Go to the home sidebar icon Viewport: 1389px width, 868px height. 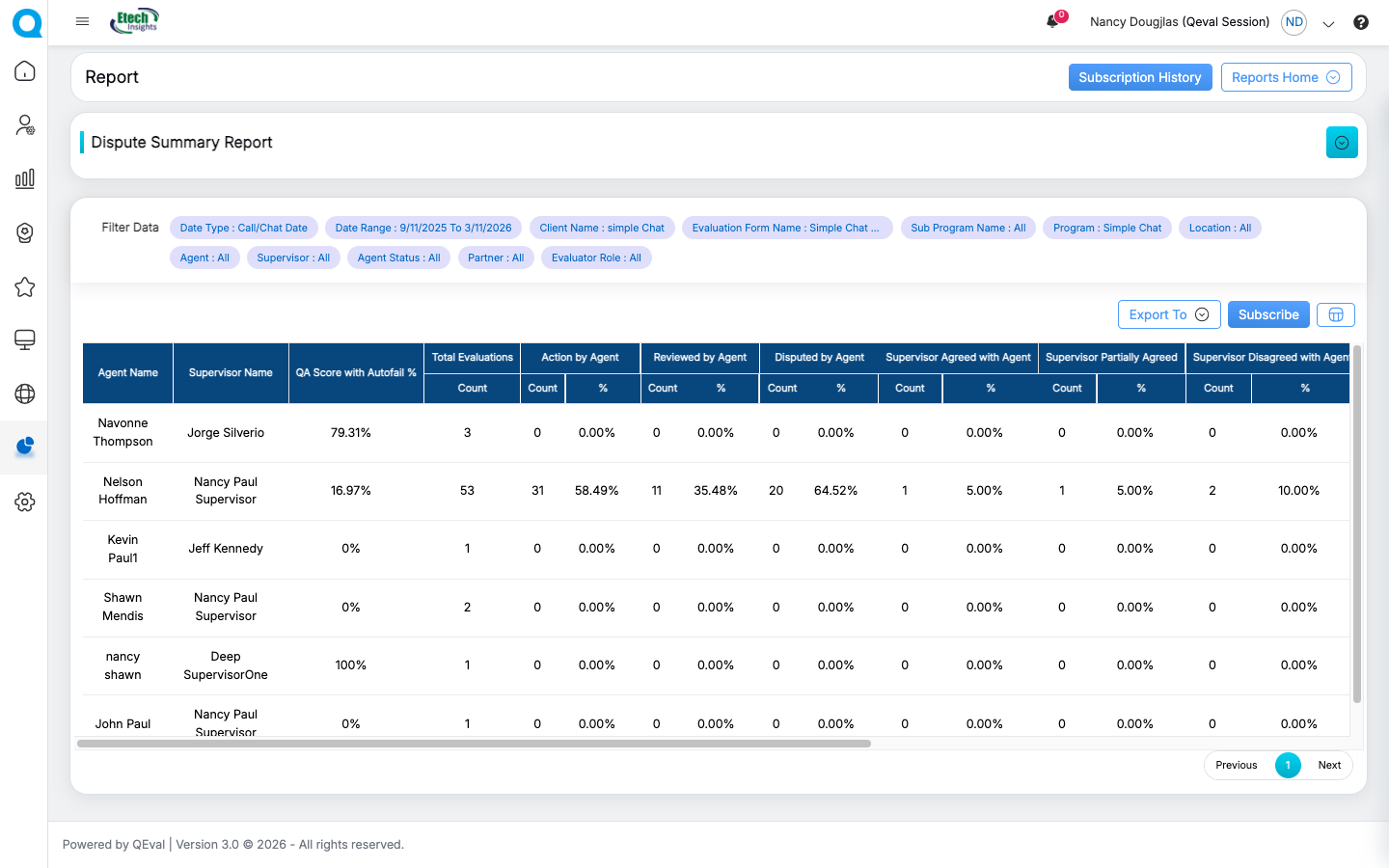pos(25,71)
